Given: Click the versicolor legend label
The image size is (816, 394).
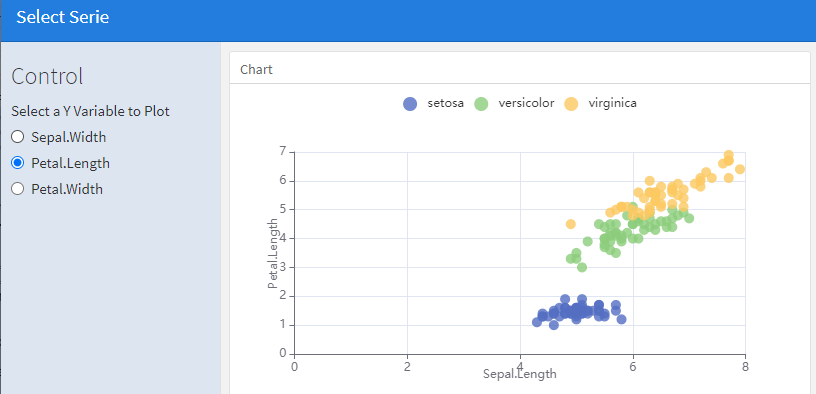Looking at the screenshot, I should coord(526,103).
